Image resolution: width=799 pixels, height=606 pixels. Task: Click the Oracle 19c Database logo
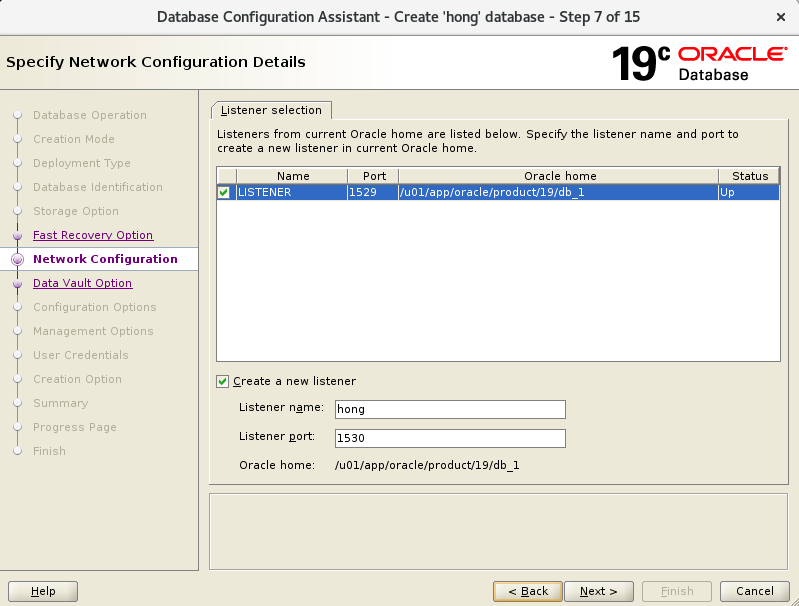click(x=700, y=63)
